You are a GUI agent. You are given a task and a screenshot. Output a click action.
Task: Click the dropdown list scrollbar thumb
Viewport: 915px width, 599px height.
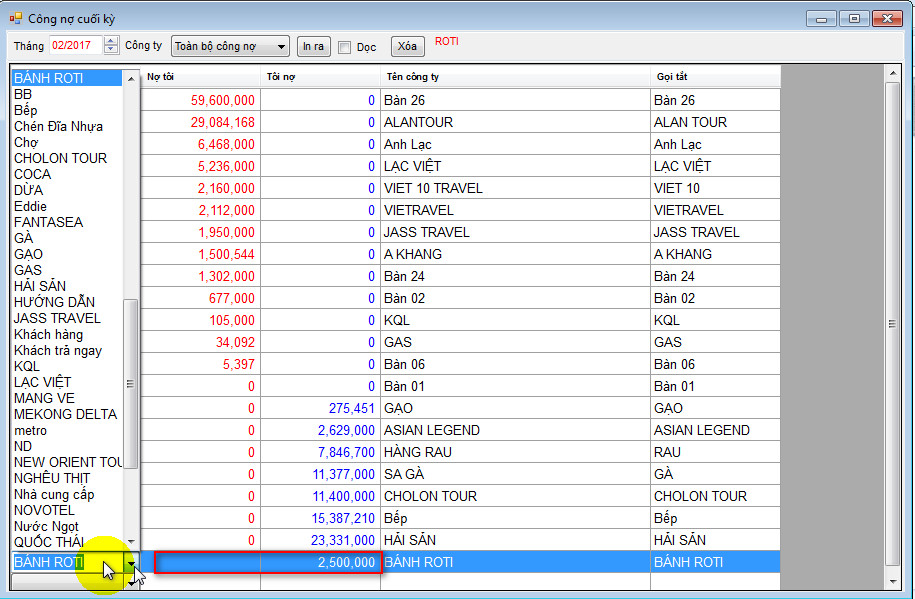coord(131,384)
